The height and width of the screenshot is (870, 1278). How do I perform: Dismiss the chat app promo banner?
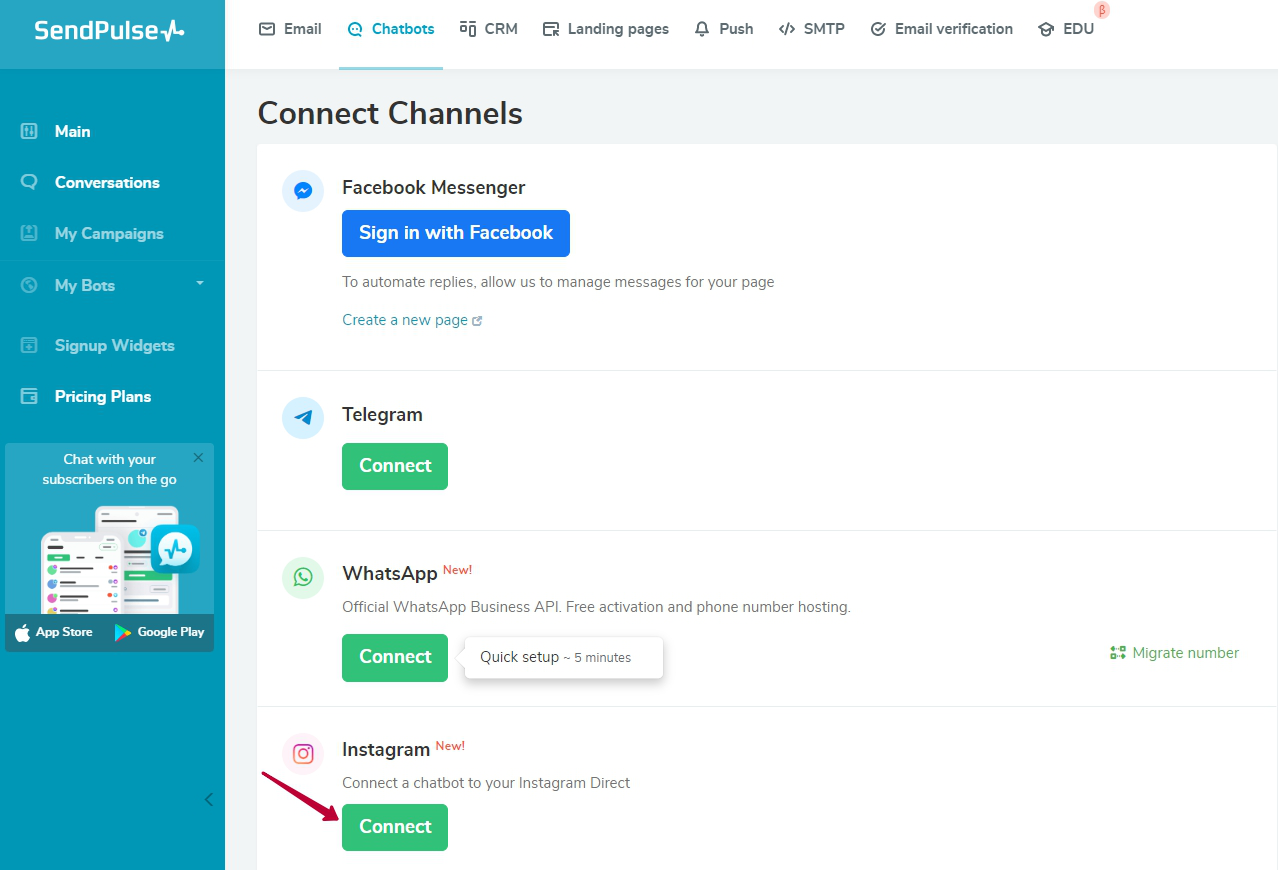point(198,457)
